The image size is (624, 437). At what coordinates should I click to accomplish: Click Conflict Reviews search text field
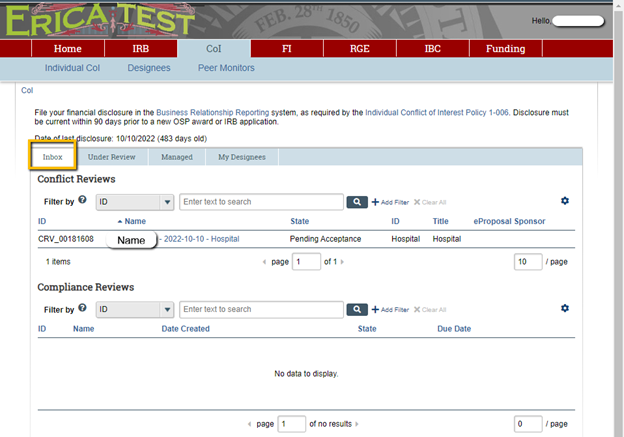pyautogui.click(x=261, y=202)
